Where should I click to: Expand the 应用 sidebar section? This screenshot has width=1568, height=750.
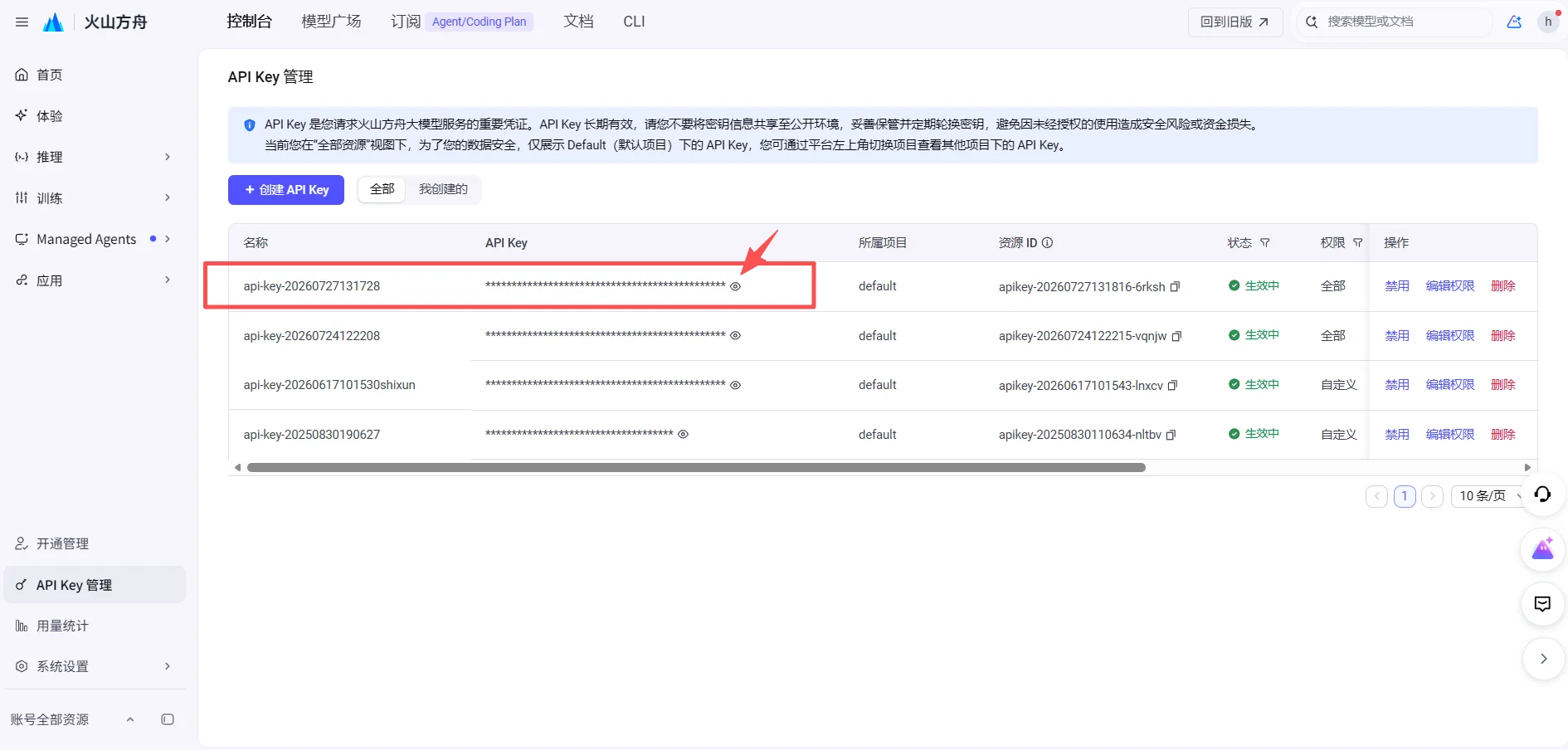(168, 280)
